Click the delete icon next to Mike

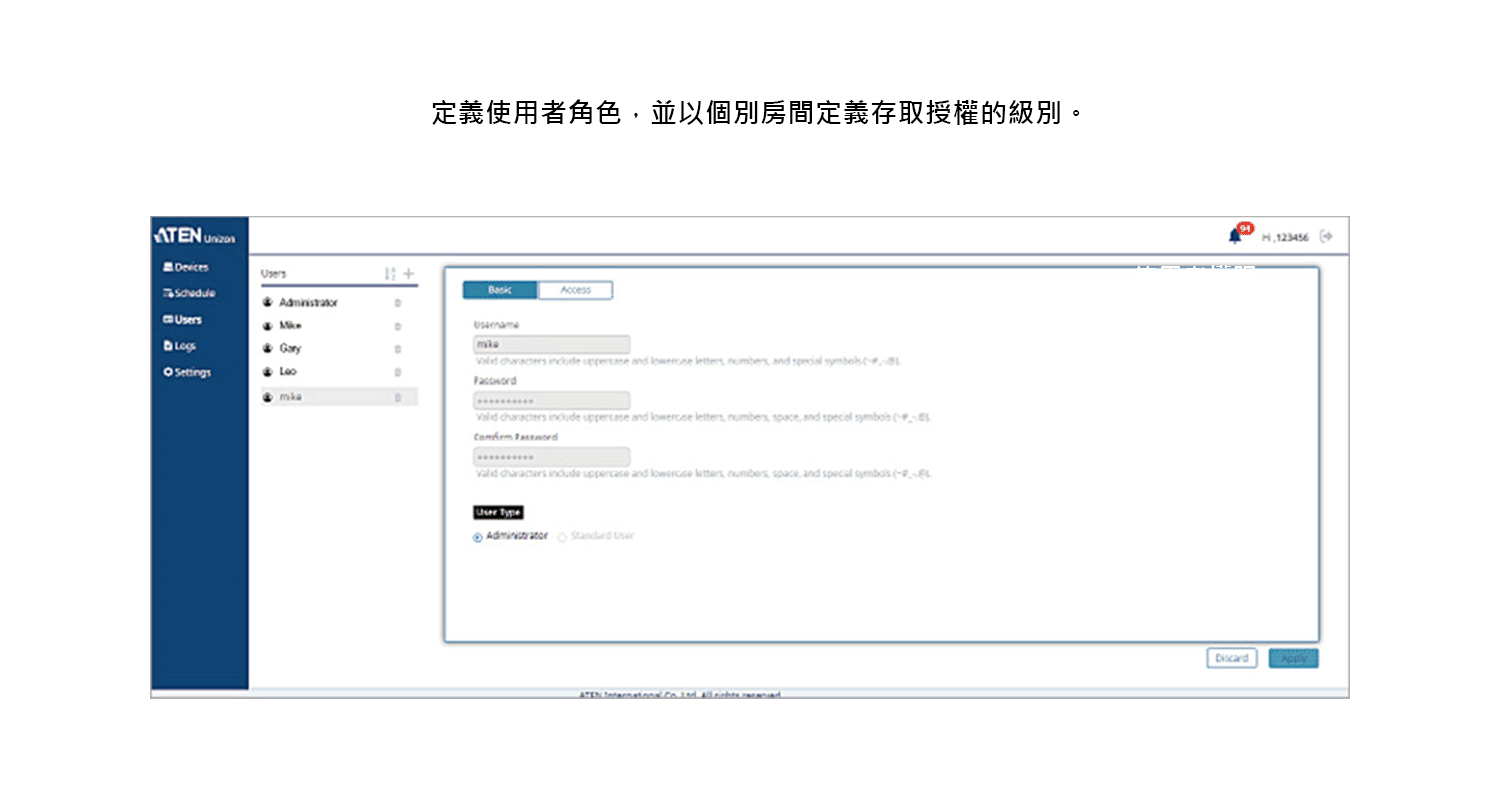point(397,325)
